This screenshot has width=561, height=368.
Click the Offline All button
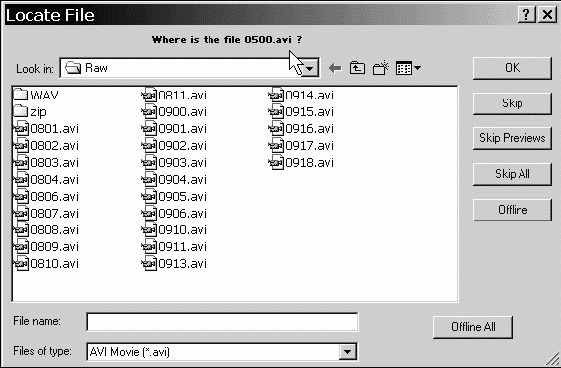coord(473,327)
